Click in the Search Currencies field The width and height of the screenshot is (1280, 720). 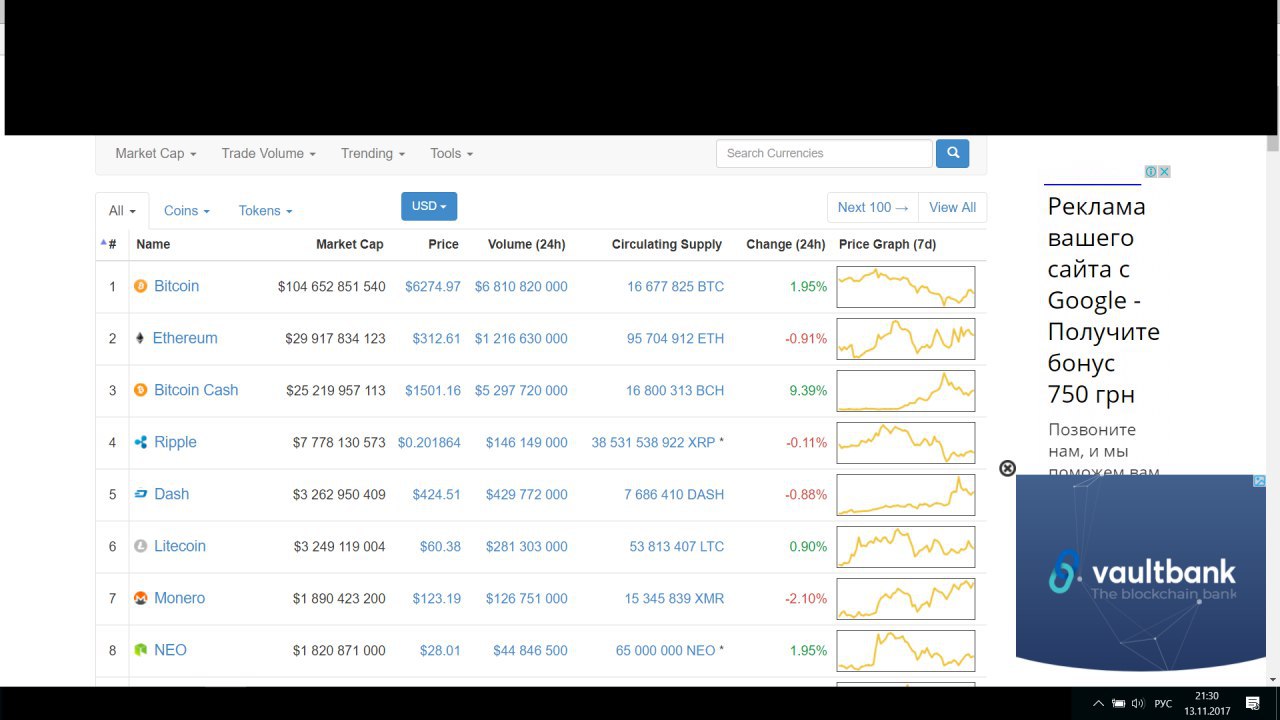tap(824, 153)
